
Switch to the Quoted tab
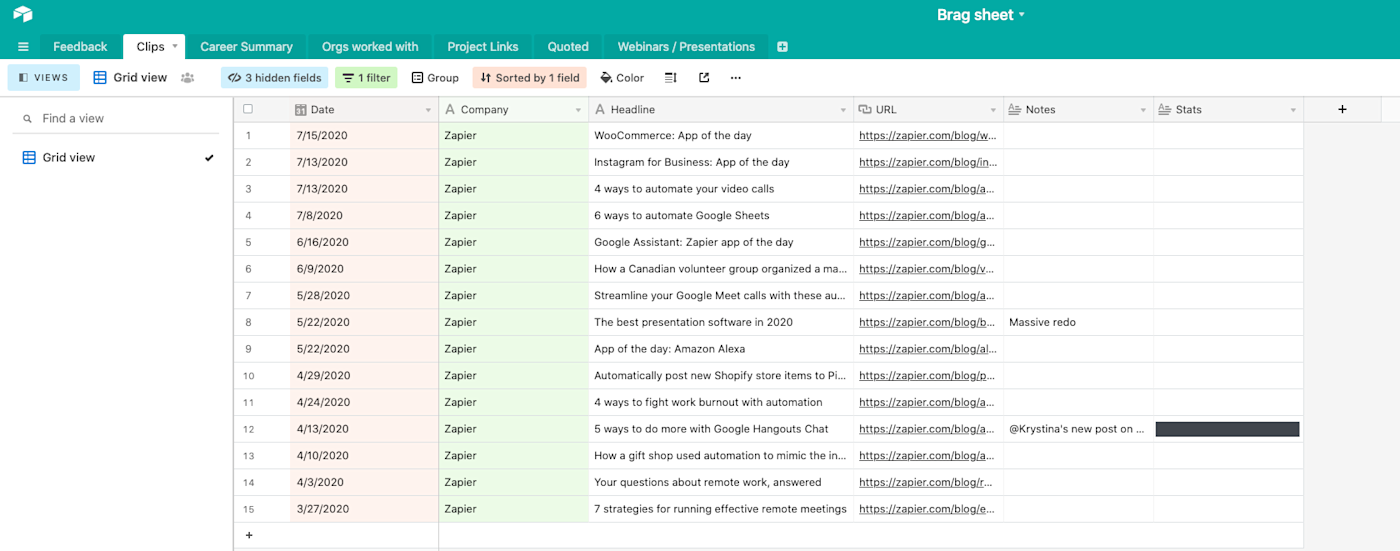[568, 47]
